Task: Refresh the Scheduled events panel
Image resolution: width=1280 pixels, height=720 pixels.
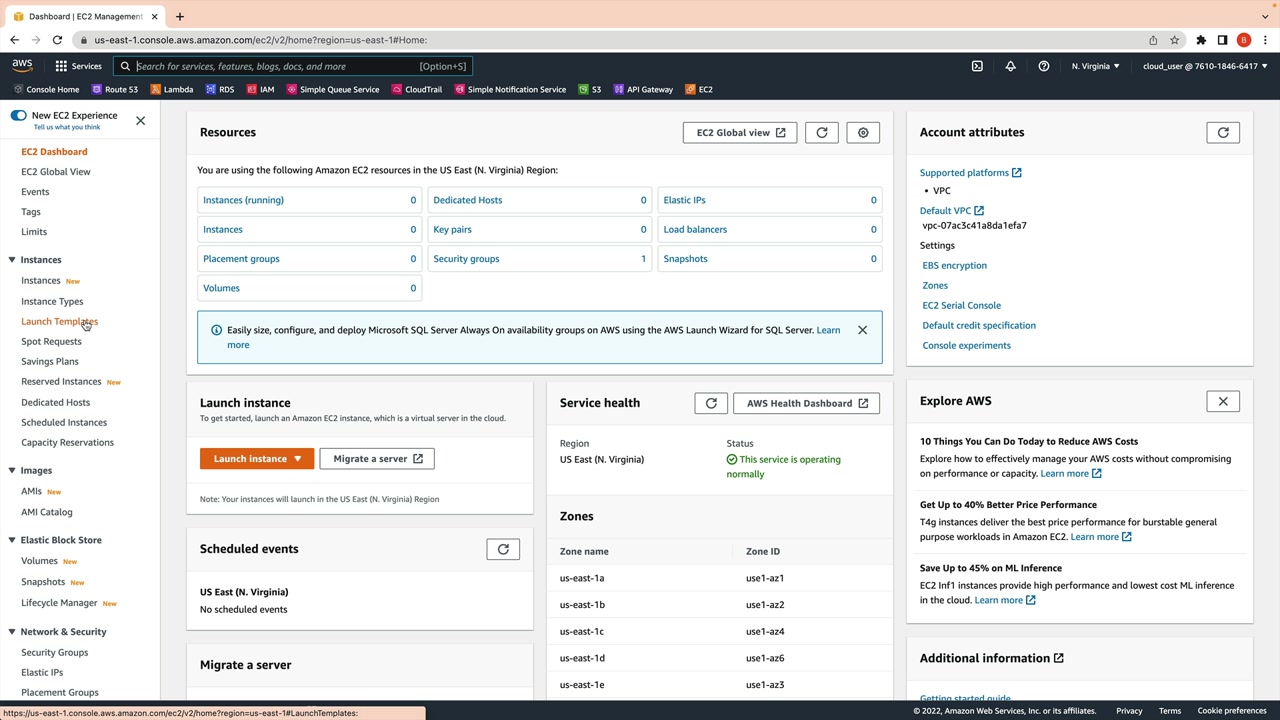Action: click(503, 549)
